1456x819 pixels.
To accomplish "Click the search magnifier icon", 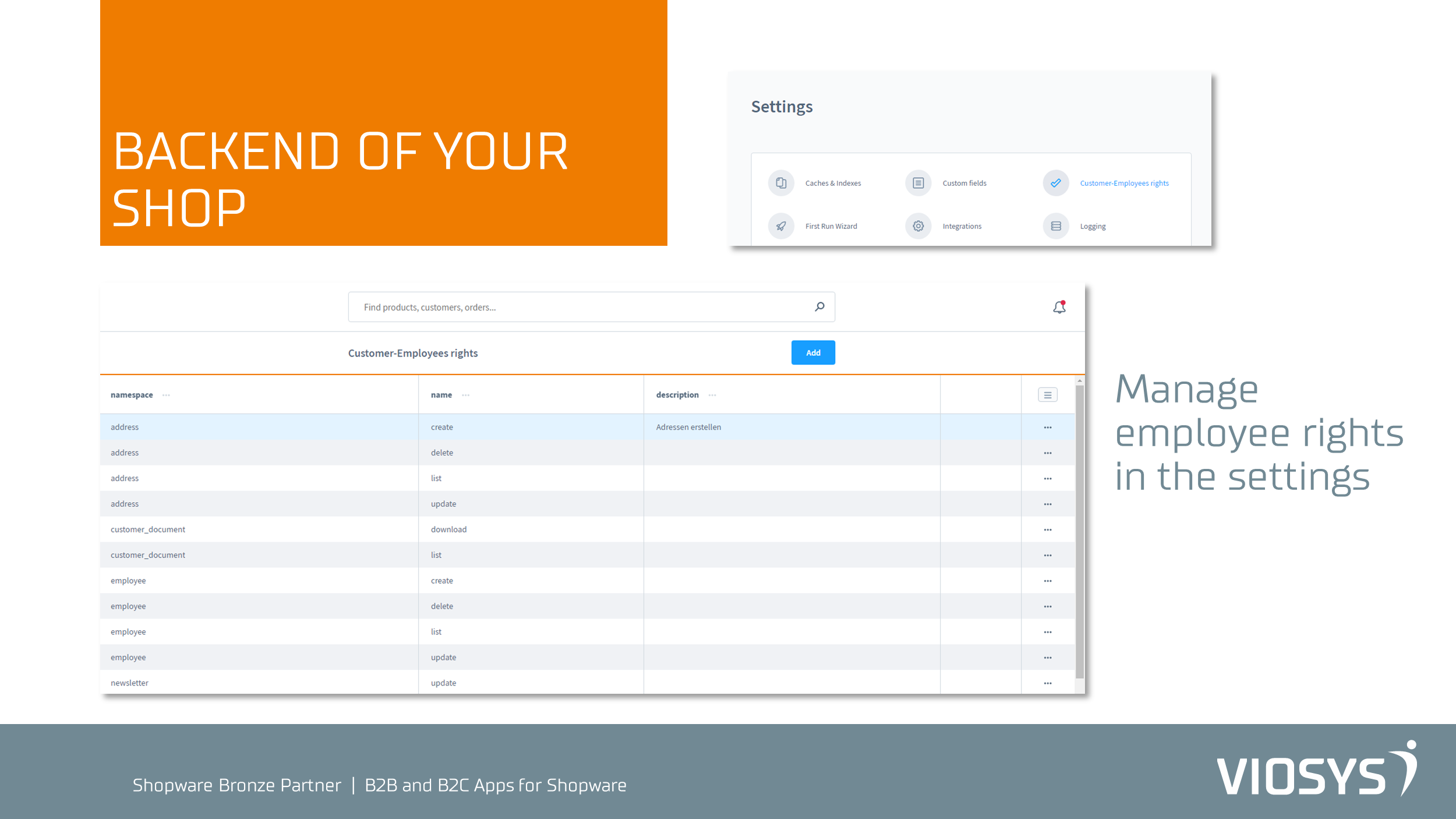I will tap(819, 306).
